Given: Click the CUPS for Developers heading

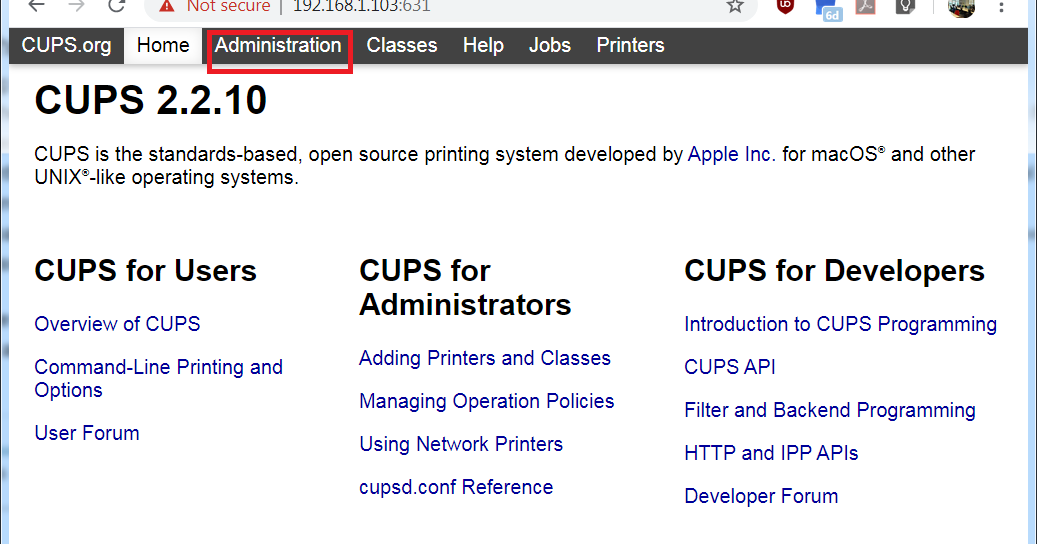Looking at the screenshot, I should 835,271.
